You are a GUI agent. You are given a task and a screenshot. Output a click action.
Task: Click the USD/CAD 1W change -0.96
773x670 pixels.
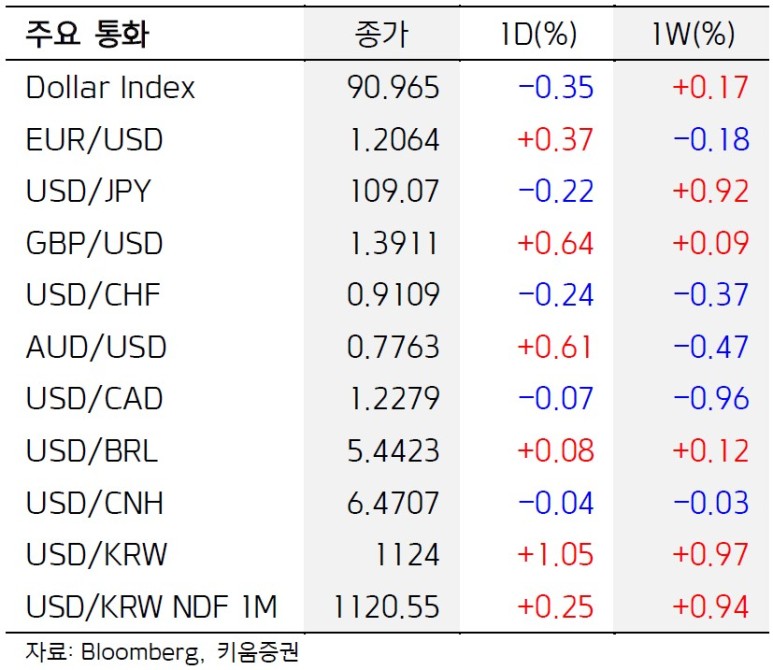pyautogui.click(x=710, y=399)
